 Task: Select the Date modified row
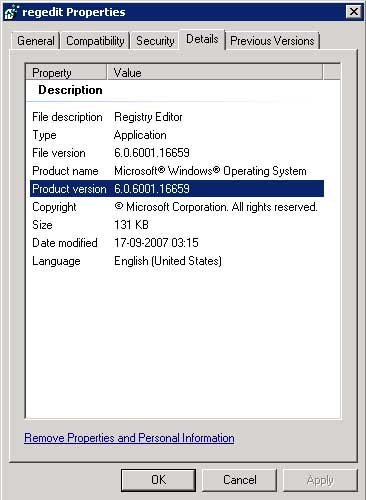[x=177, y=243]
